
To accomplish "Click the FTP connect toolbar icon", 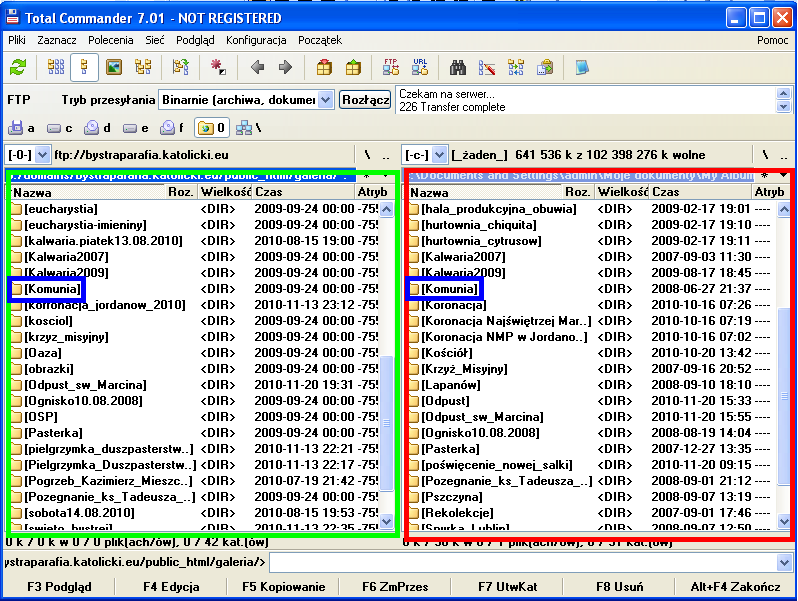I will click(x=390, y=67).
